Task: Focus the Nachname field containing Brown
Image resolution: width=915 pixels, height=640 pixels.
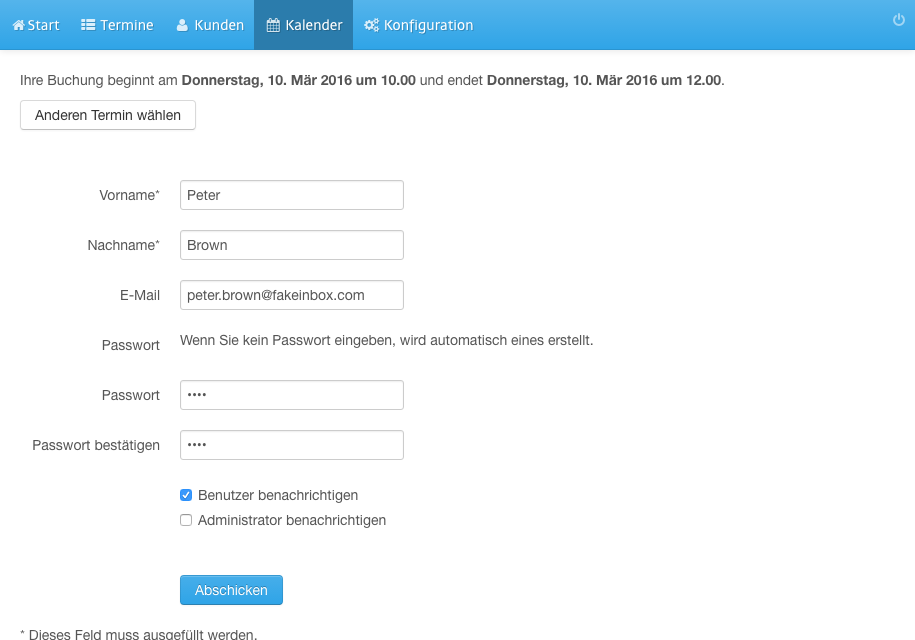Action: (292, 245)
